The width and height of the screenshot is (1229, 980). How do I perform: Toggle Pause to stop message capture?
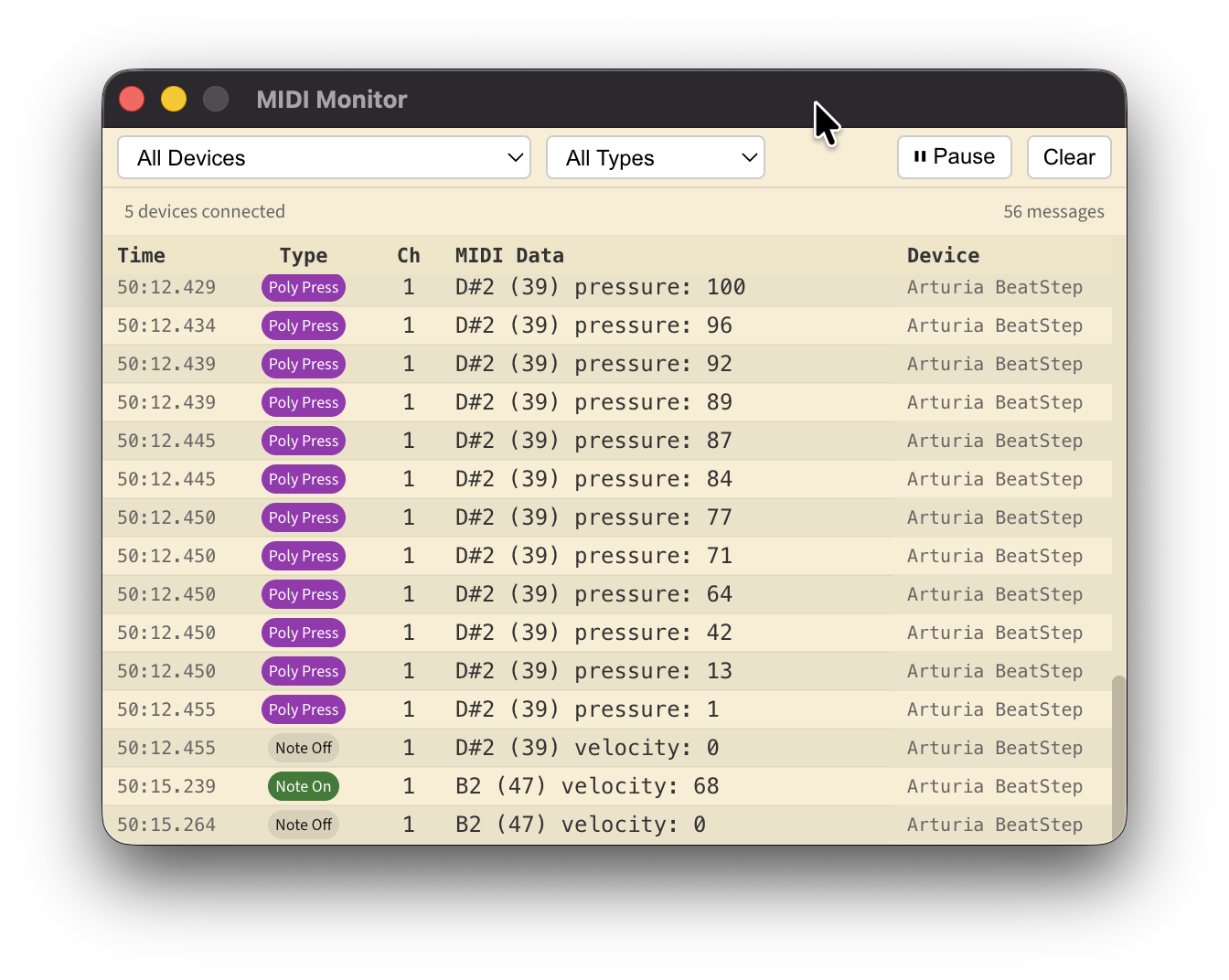tap(955, 156)
